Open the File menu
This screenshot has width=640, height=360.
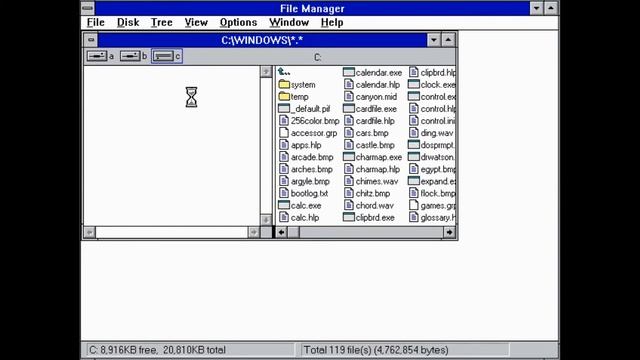click(96, 22)
